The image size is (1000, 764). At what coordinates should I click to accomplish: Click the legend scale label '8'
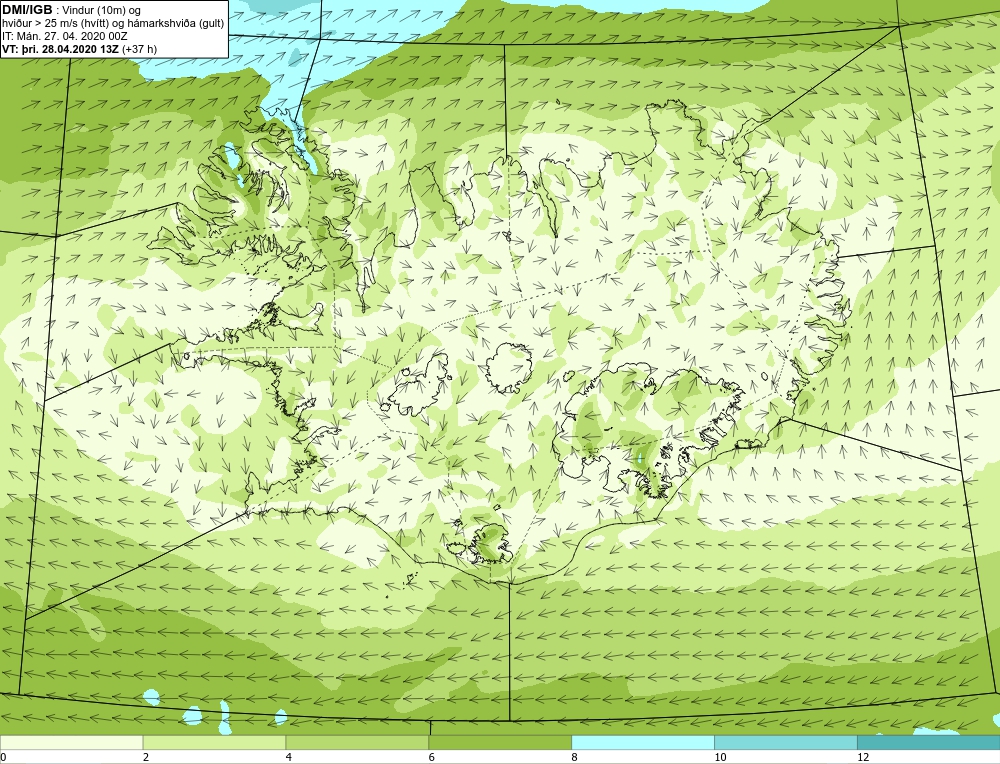click(575, 757)
